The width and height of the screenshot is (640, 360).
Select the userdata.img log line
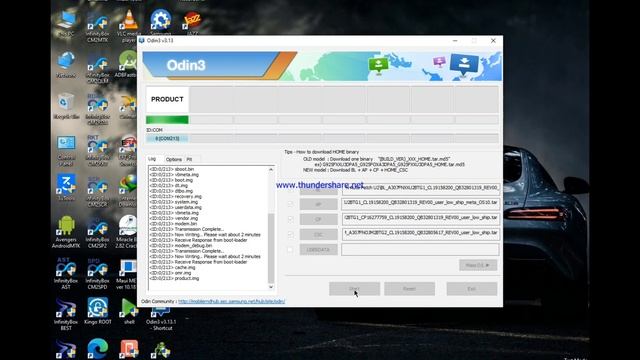point(176,207)
